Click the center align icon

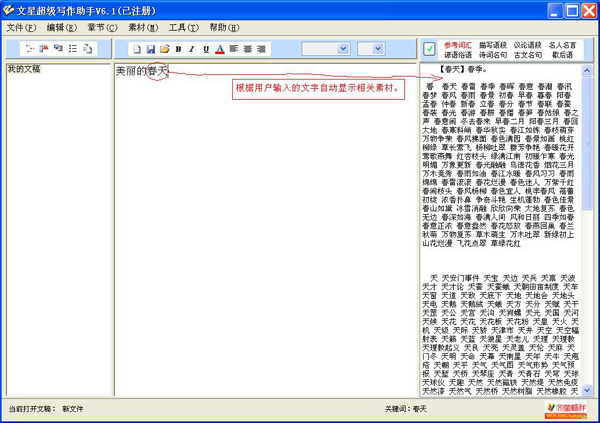[x=247, y=49]
